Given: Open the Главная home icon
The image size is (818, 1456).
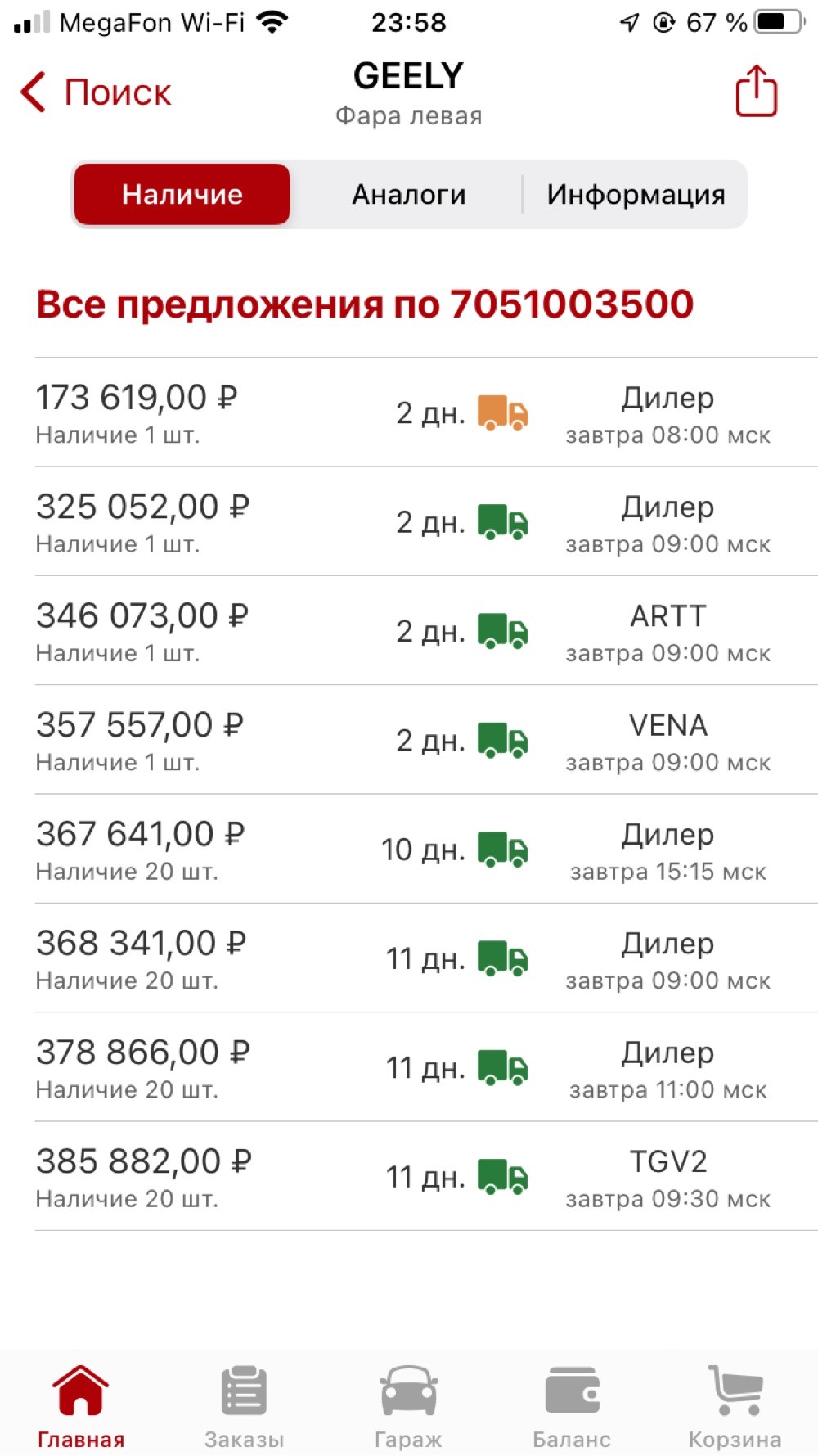Looking at the screenshot, I should (80, 1390).
